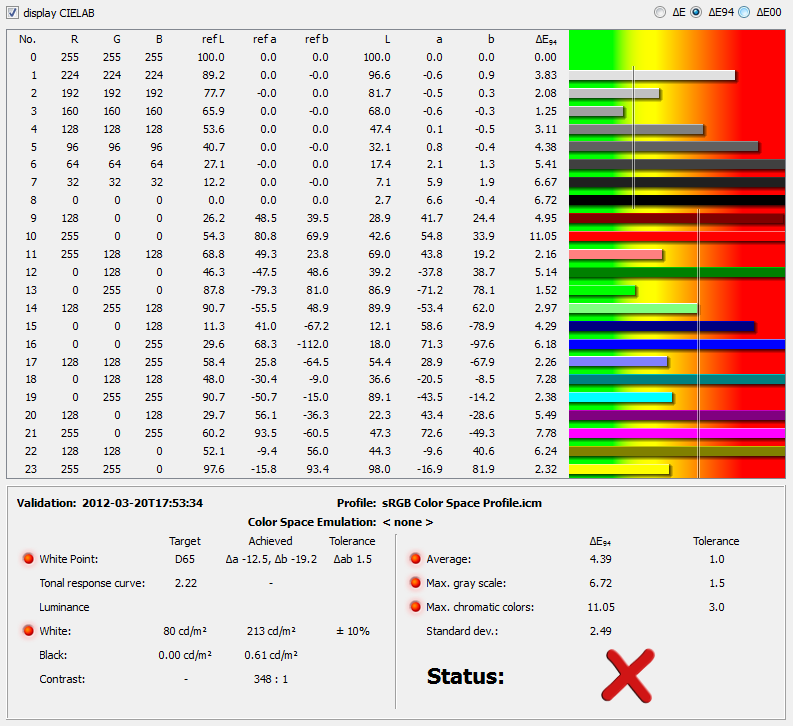Click the magenta bar in row 21

pyautogui.click(x=676, y=434)
